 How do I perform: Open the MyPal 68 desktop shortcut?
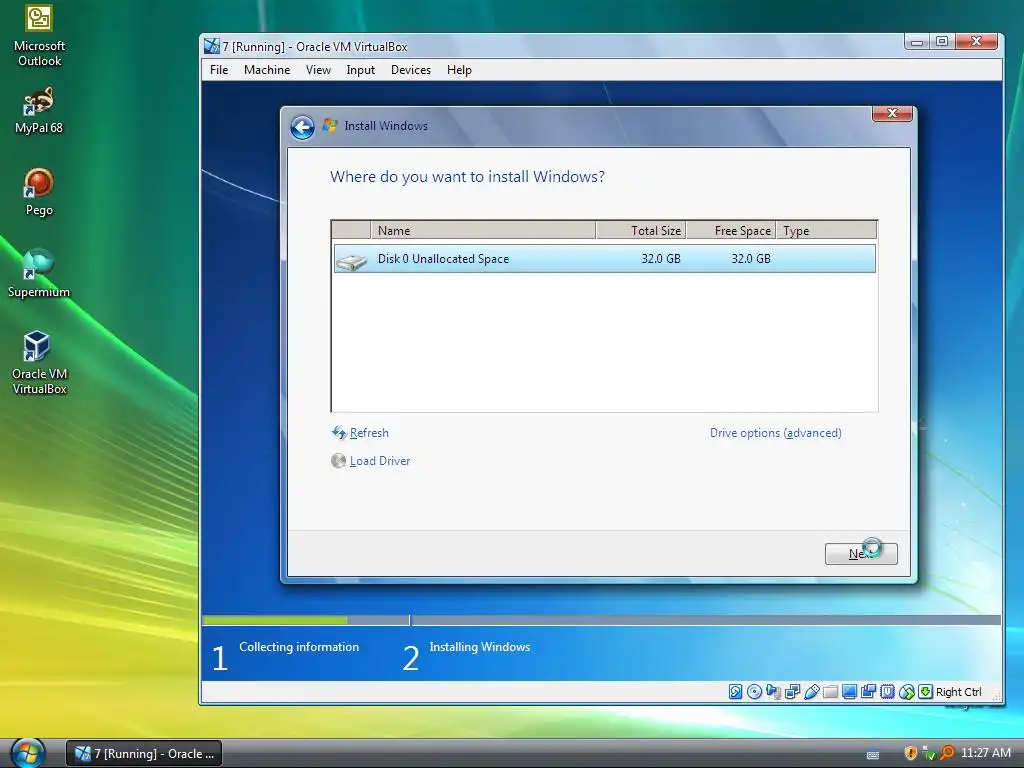coord(39,111)
